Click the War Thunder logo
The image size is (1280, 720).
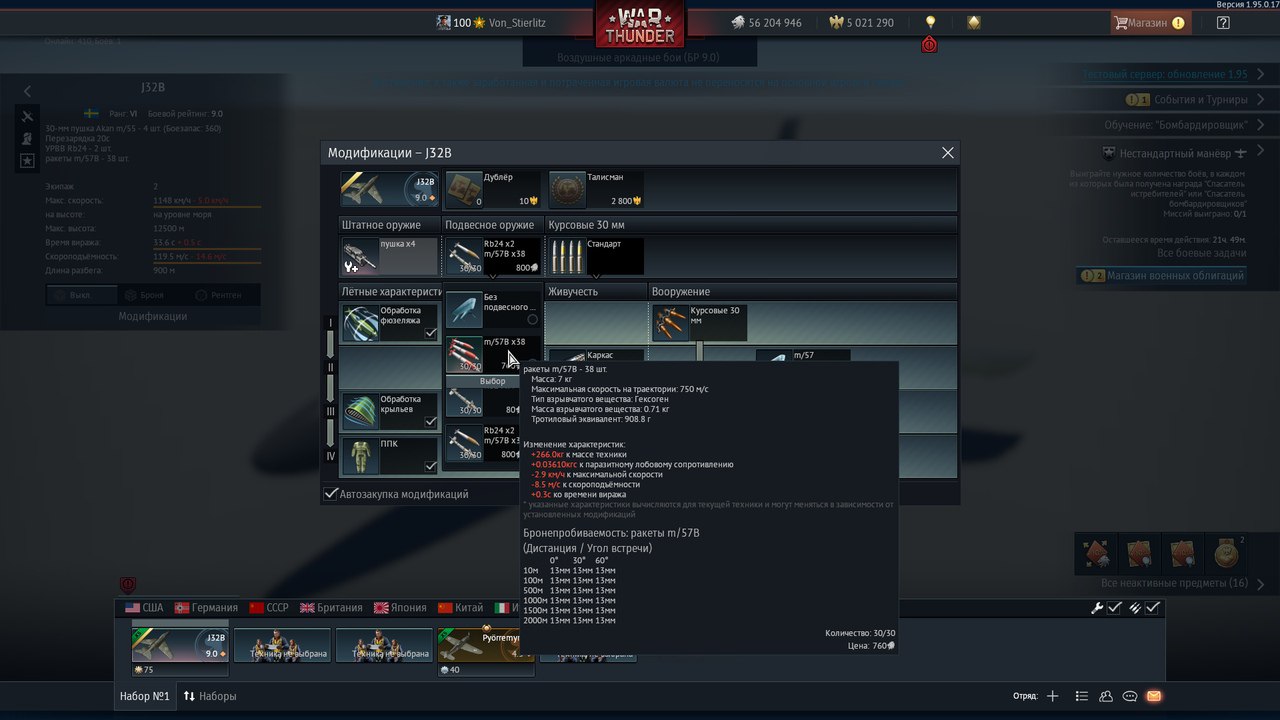point(639,24)
